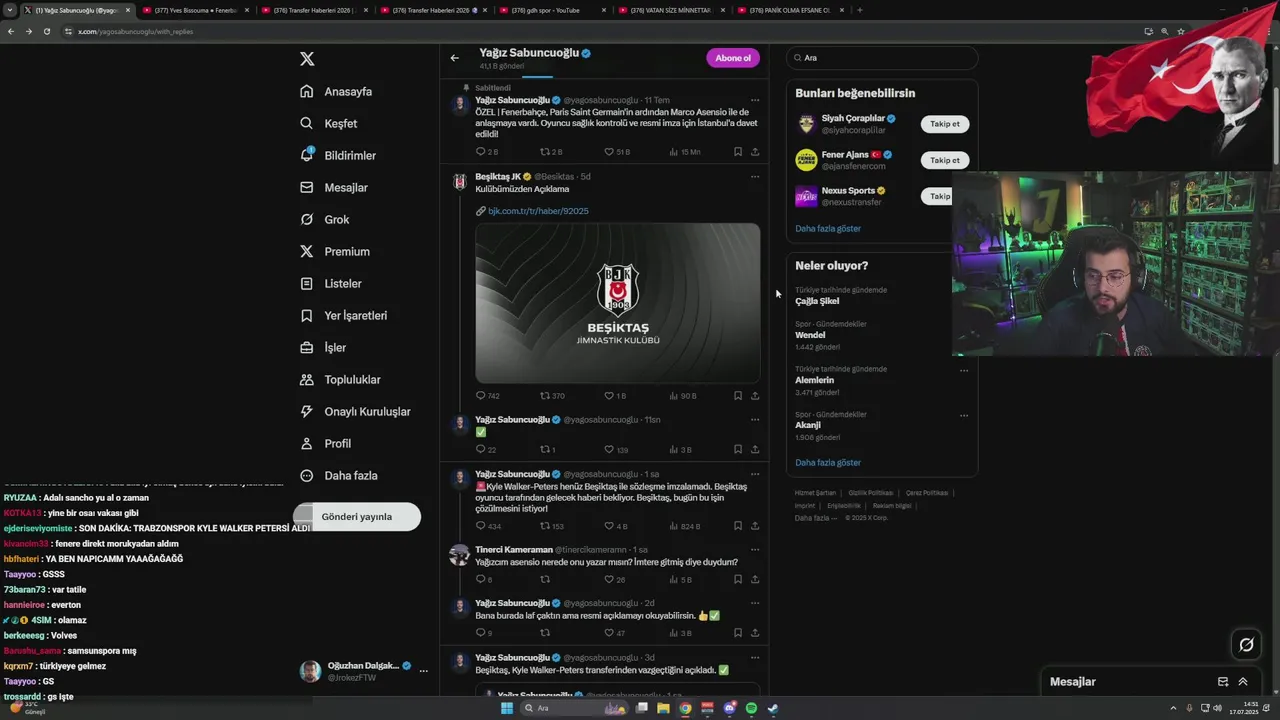Viewport: 1280px width, 720px height.
Task: Click the Grok floating button
Action: pos(1246,645)
